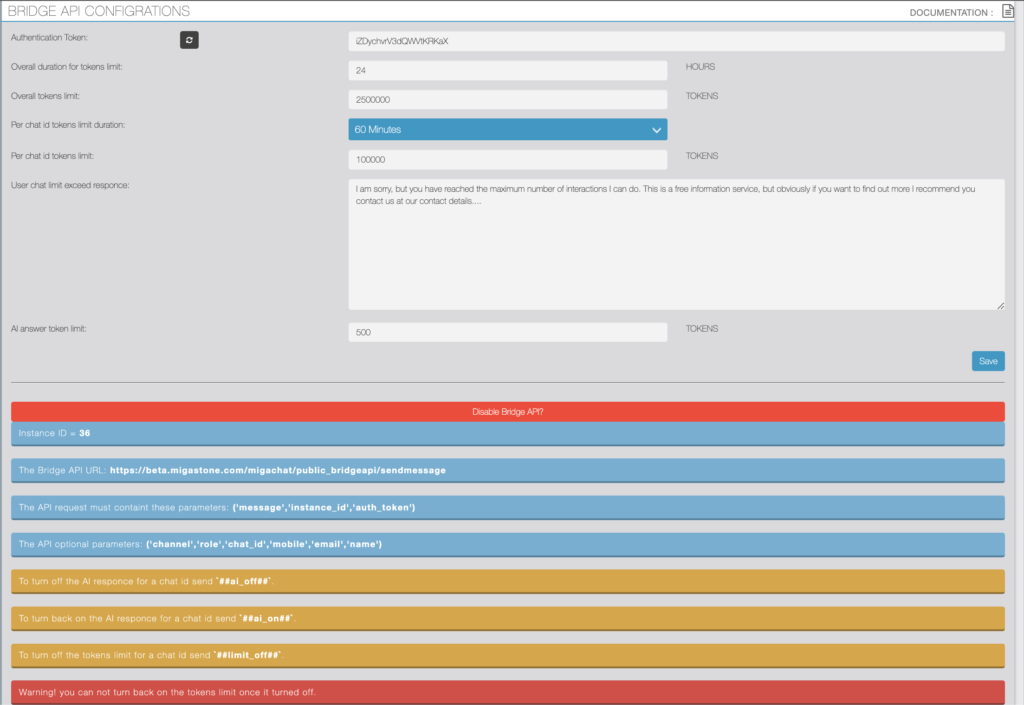Screen dimensions: 1024x705
Task: Click the textarea resize handle corner
Action: click(x=1000, y=305)
